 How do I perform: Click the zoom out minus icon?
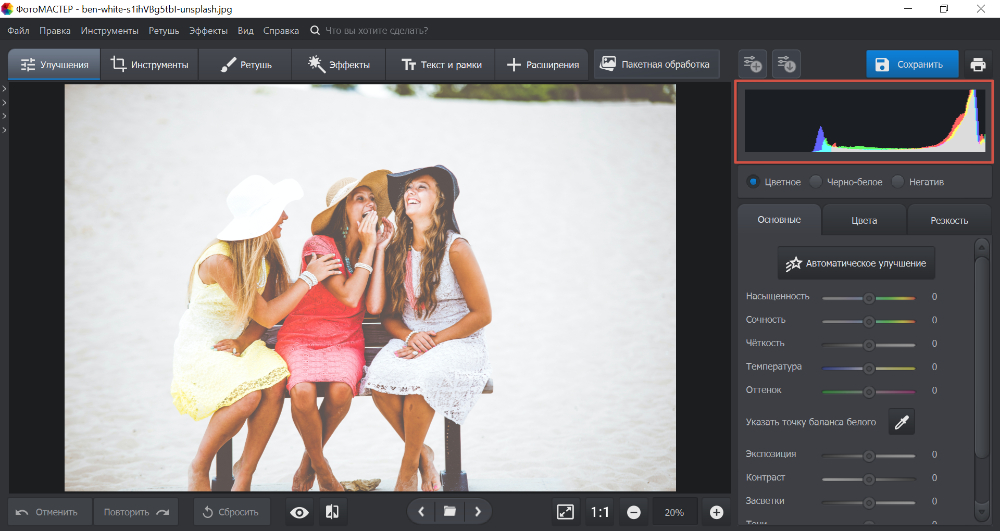634,512
